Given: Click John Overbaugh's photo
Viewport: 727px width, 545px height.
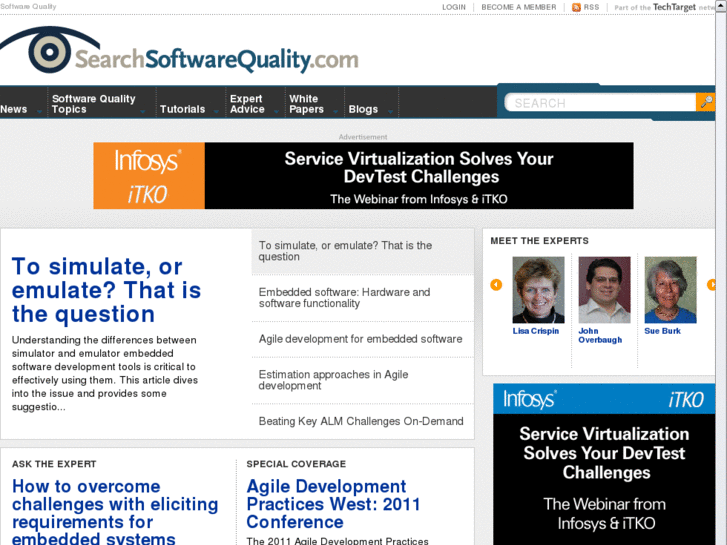Looking at the screenshot, I should point(605,290).
